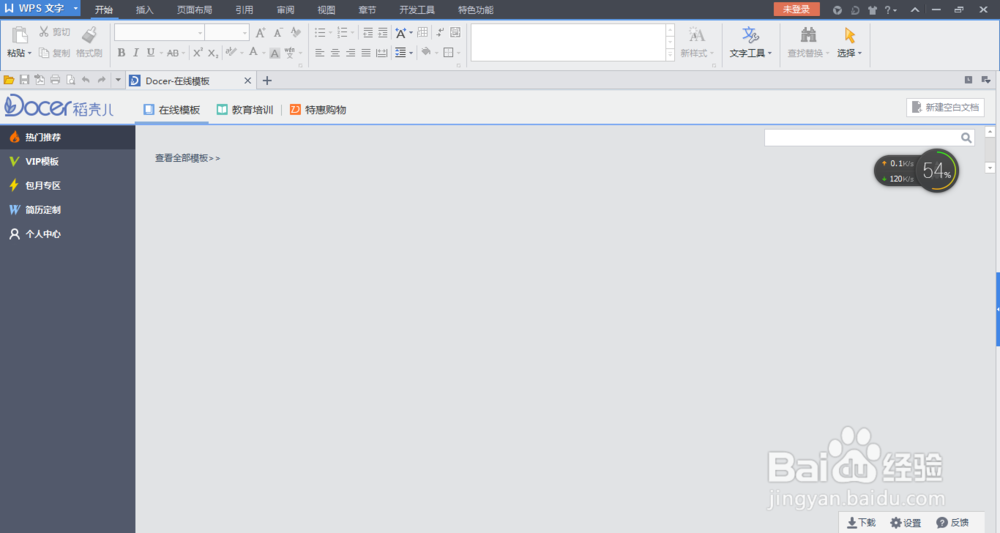Viewport: 1000px width, 533px height.
Task: Click the save floppy disk icon
Action: point(24,80)
